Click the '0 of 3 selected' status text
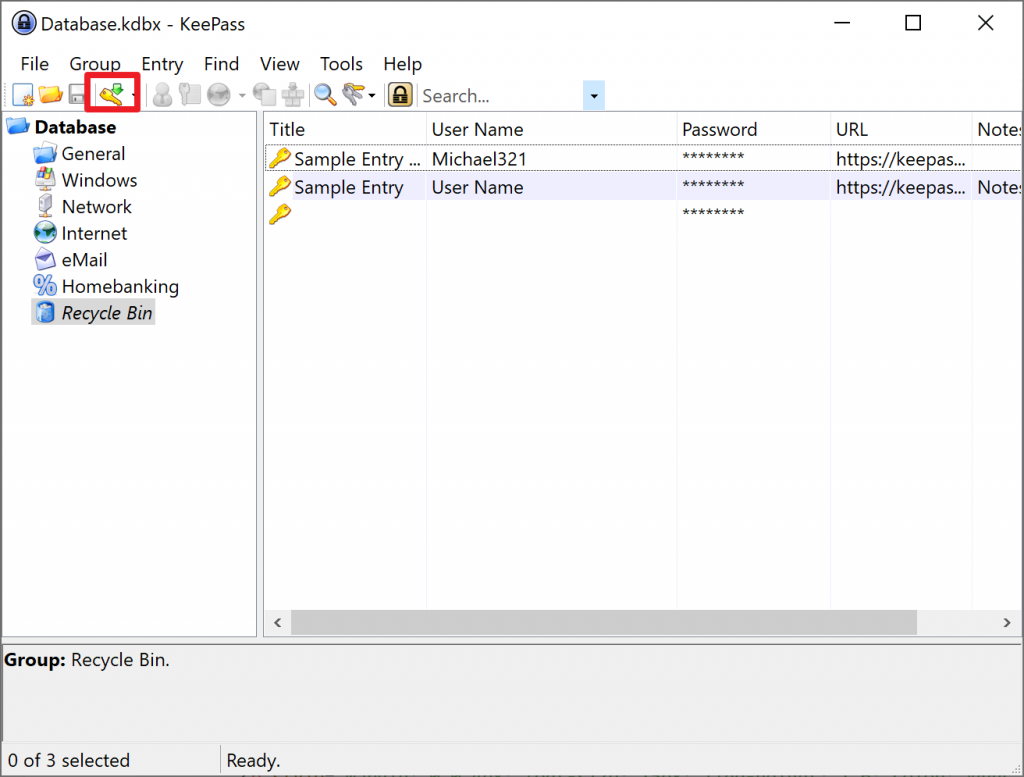 (x=69, y=761)
